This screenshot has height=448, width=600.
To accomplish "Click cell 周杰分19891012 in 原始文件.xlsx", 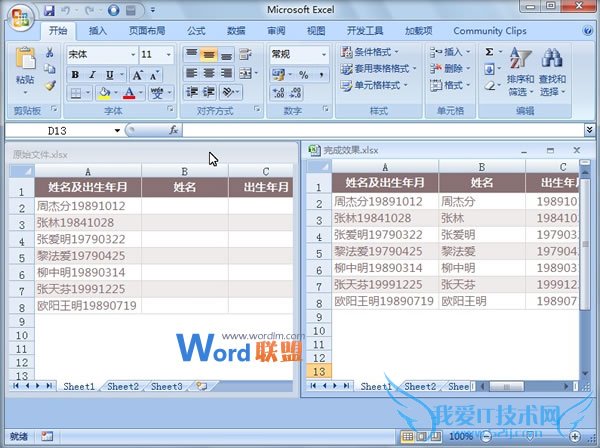I will (x=88, y=206).
